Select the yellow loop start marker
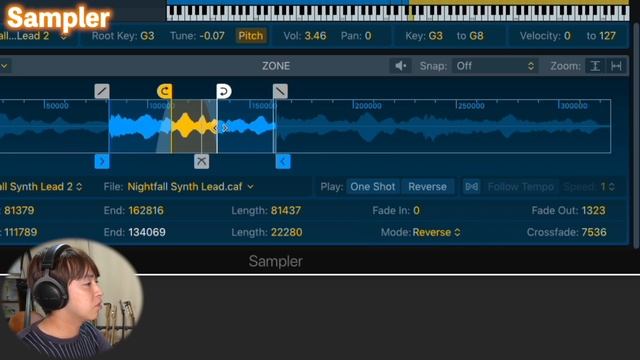 [x=164, y=91]
